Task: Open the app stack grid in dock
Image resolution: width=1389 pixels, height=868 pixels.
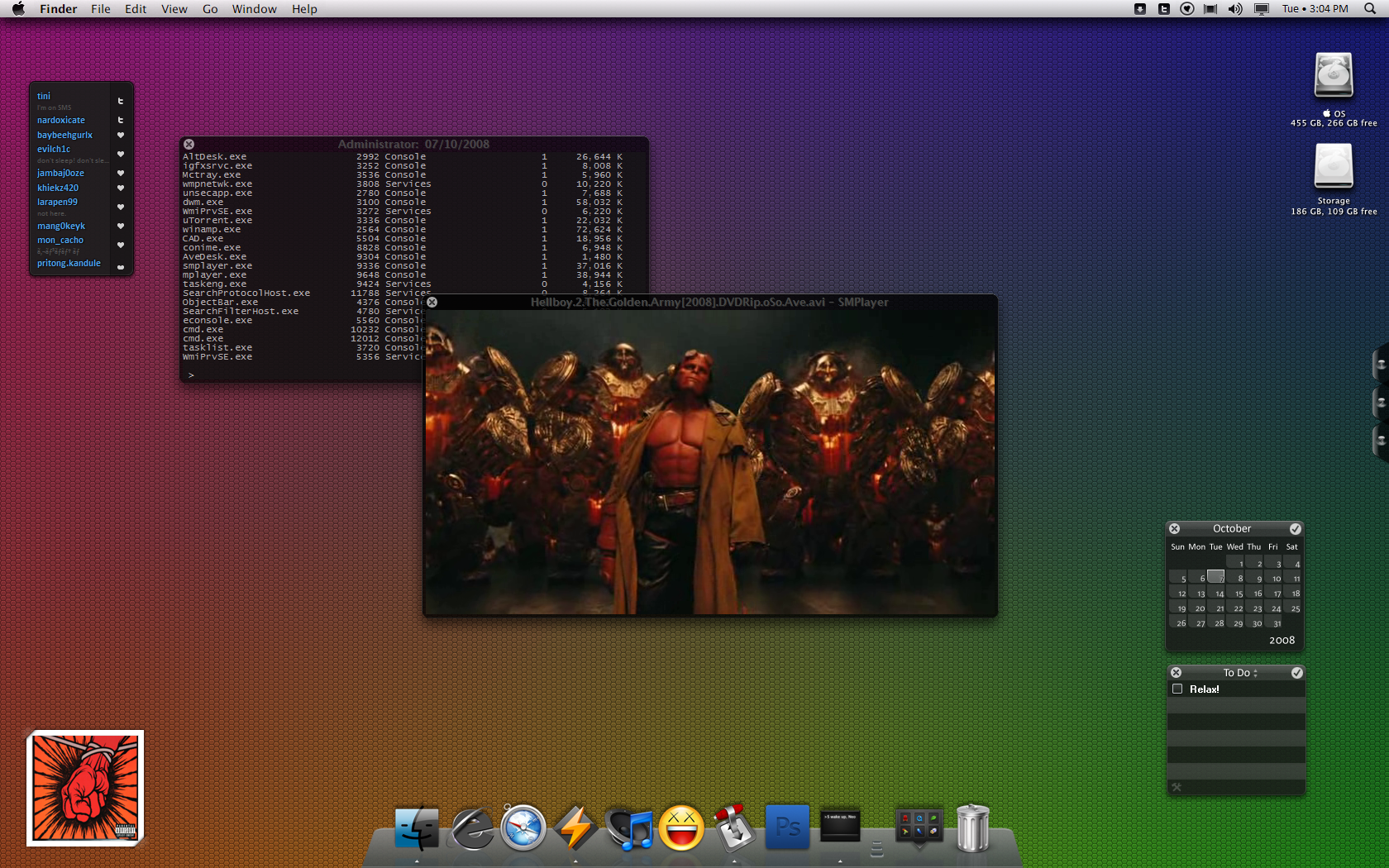Action: [x=919, y=827]
